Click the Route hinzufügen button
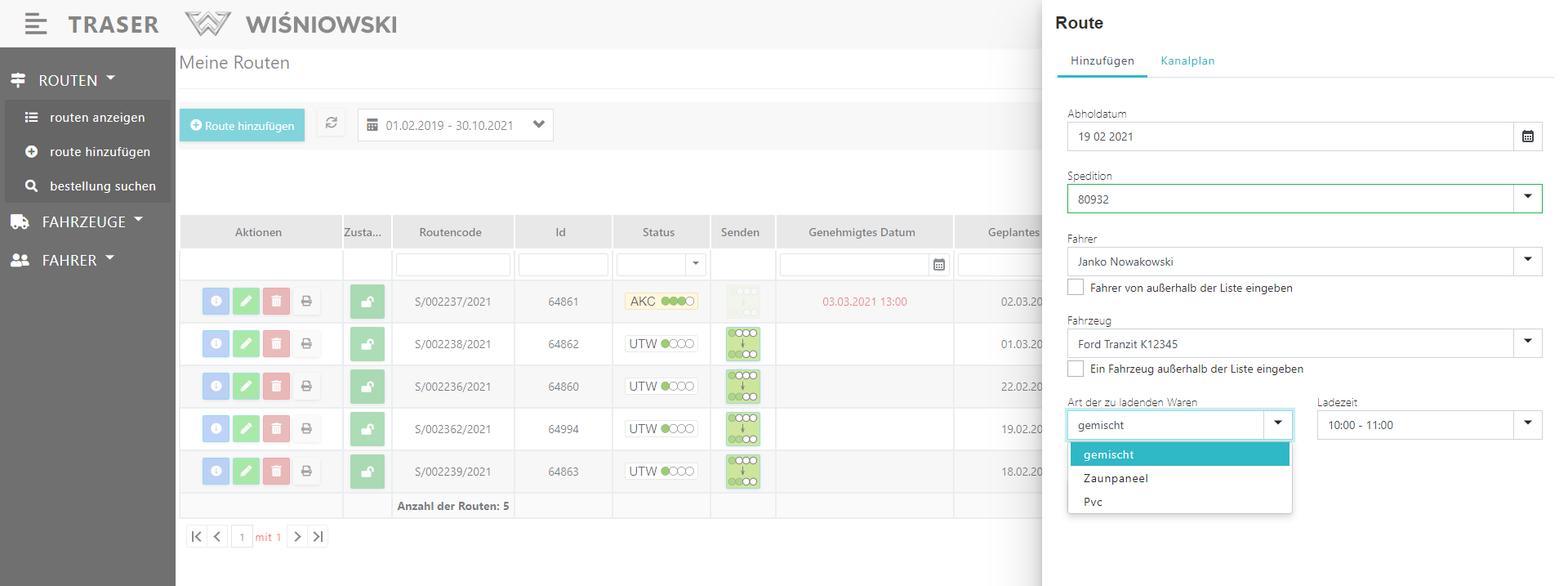1568x586 pixels. click(242, 126)
